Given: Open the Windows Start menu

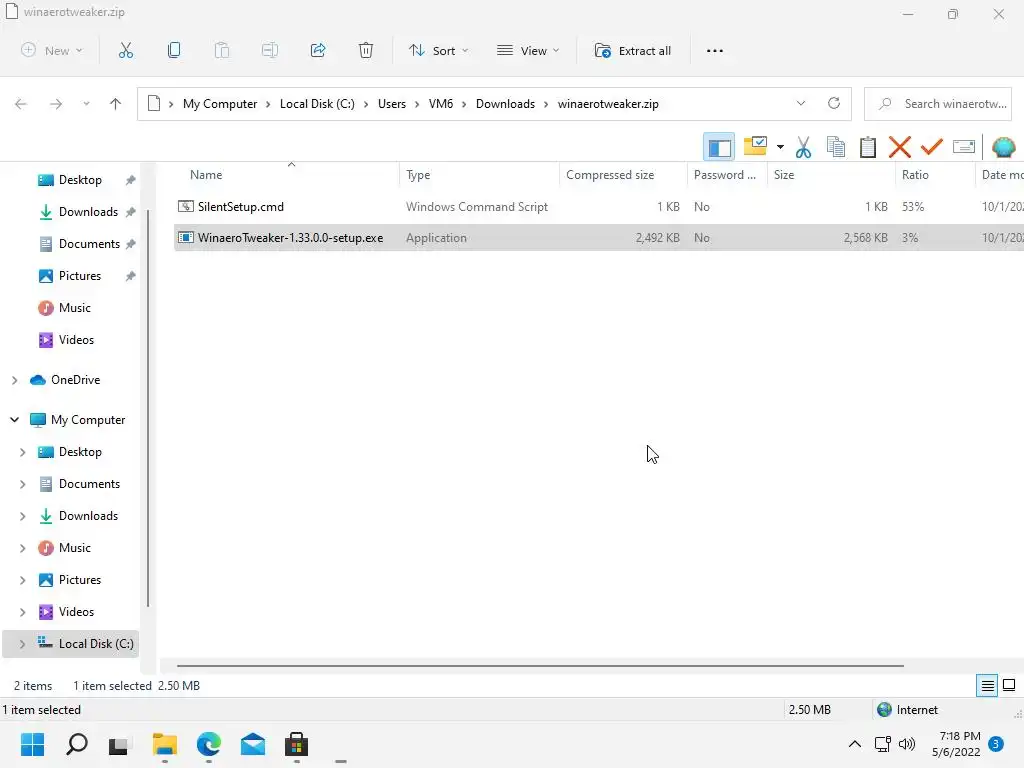Looking at the screenshot, I should 33,744.
